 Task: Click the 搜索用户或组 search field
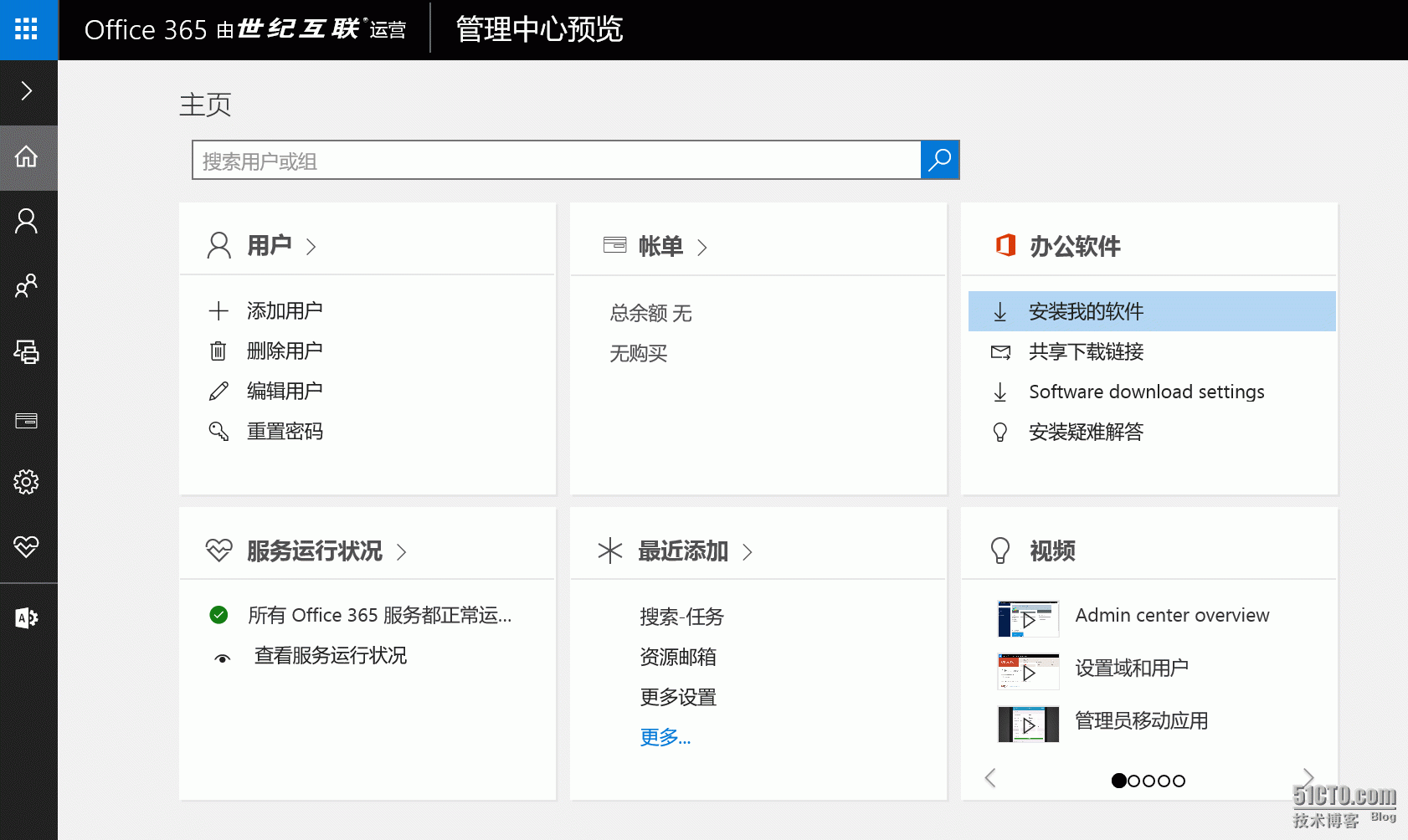pos(556,160)
